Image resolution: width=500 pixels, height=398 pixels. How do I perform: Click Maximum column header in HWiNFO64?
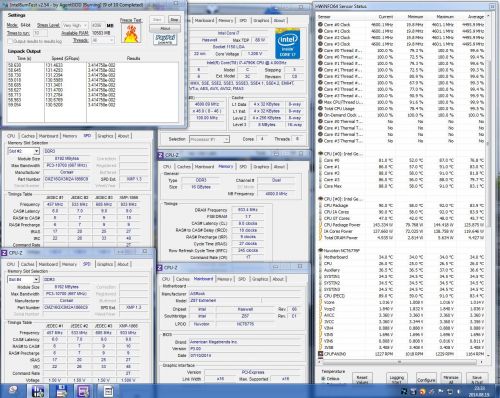coord(445,17)
